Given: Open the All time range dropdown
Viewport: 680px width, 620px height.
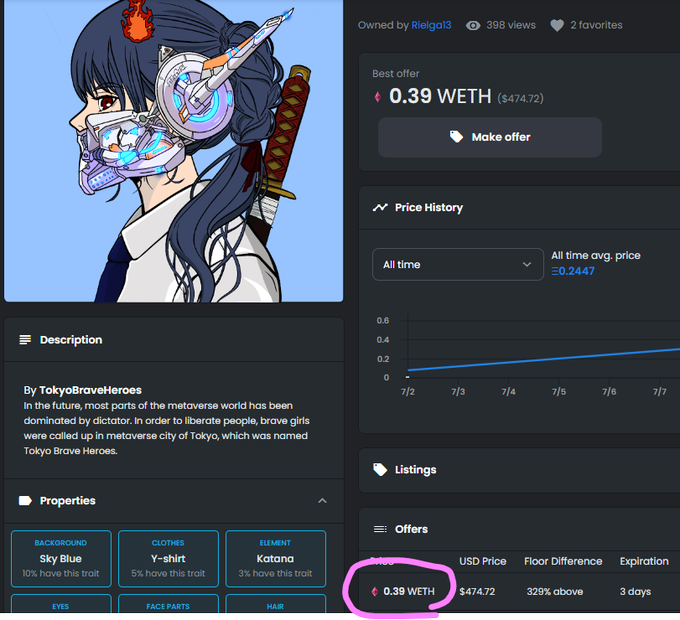Looking at the screenshot, I should pyautogui.click(x=458, y=264).
